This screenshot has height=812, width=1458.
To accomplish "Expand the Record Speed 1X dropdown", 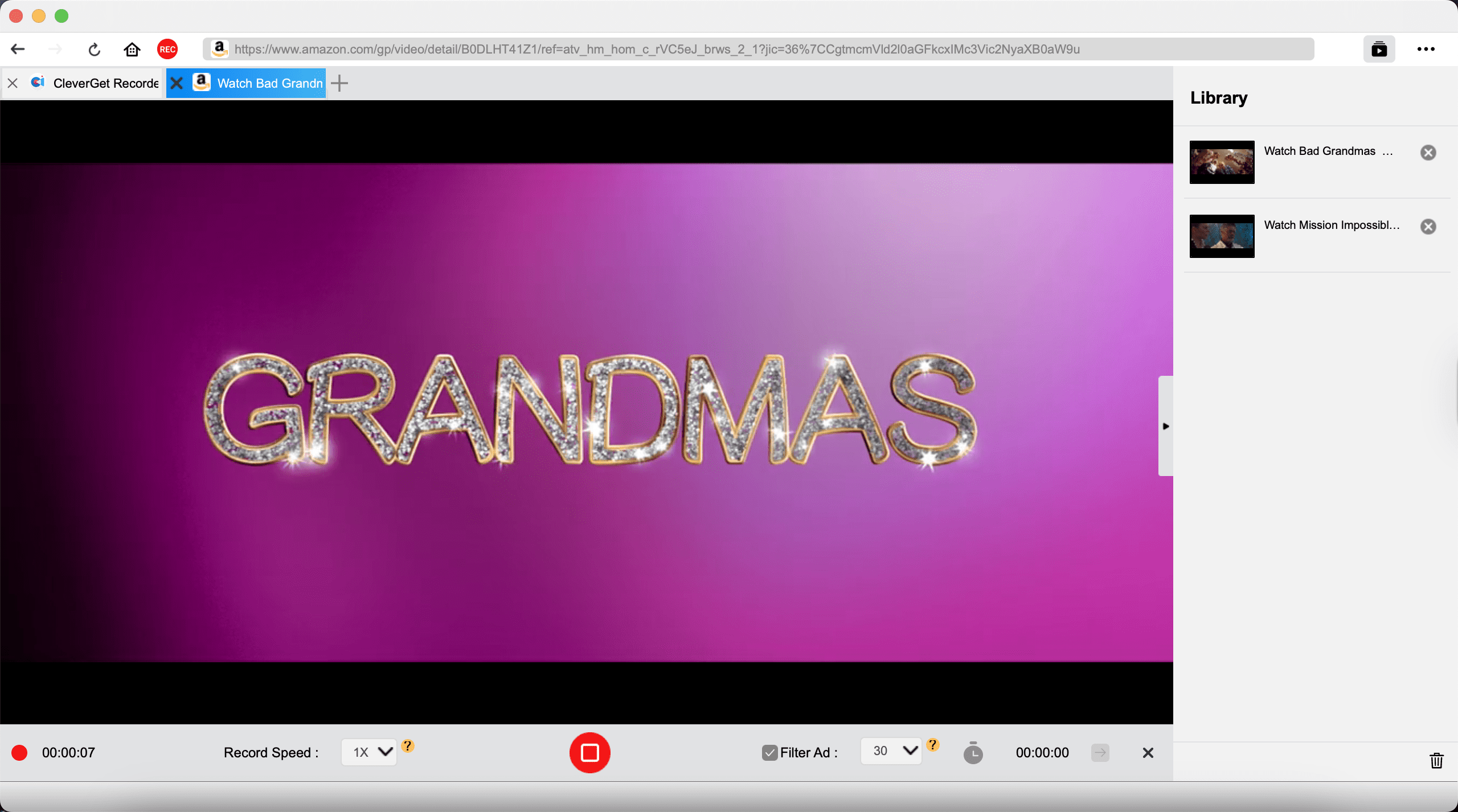I will point(369,752).
